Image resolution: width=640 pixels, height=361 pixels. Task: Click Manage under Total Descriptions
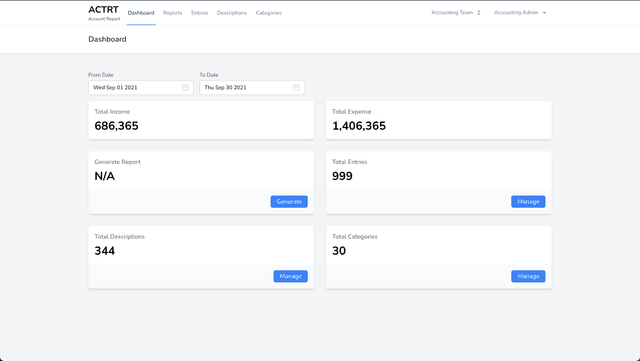[x=290, y=276]
